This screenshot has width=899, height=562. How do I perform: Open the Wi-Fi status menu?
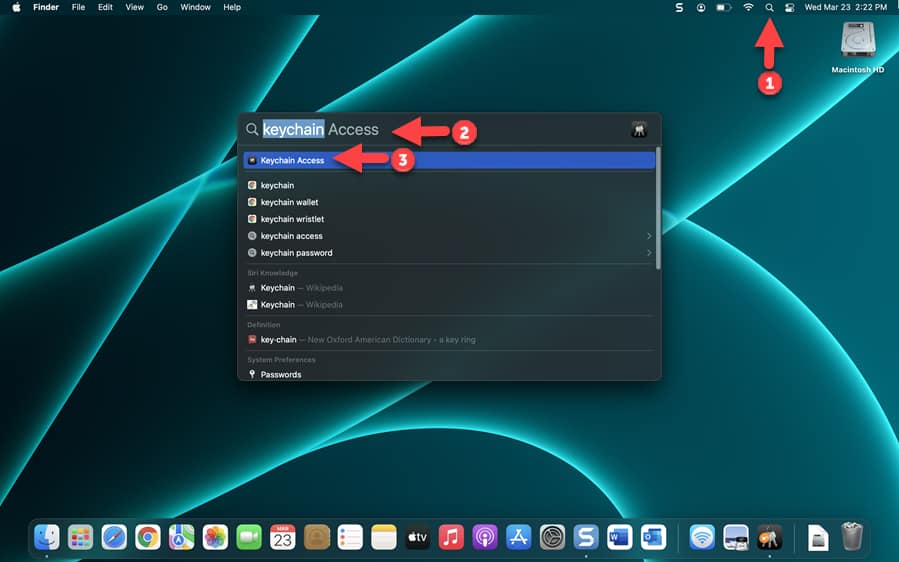click(x=748, y=7)
